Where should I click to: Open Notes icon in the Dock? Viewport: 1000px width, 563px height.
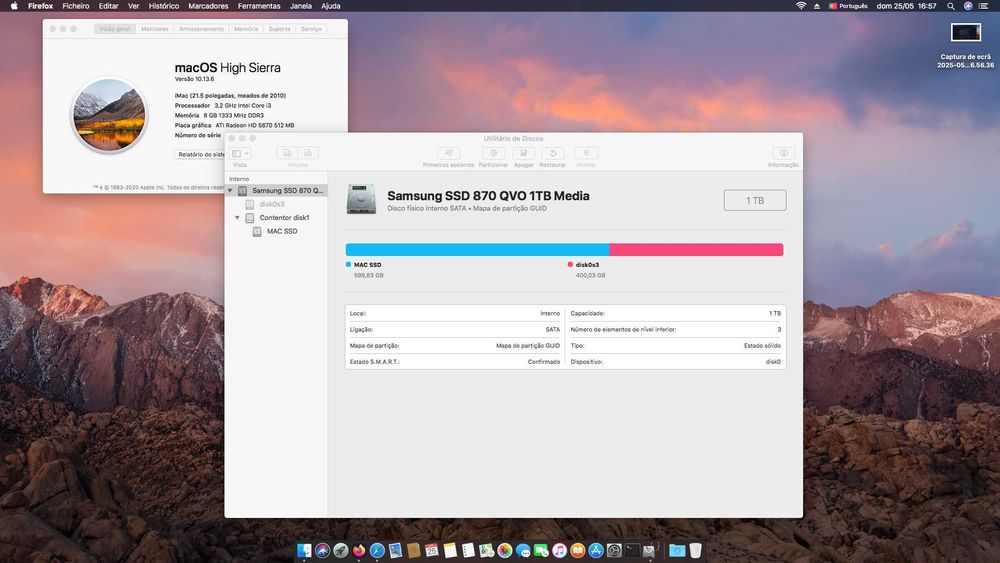pos(450,550)
